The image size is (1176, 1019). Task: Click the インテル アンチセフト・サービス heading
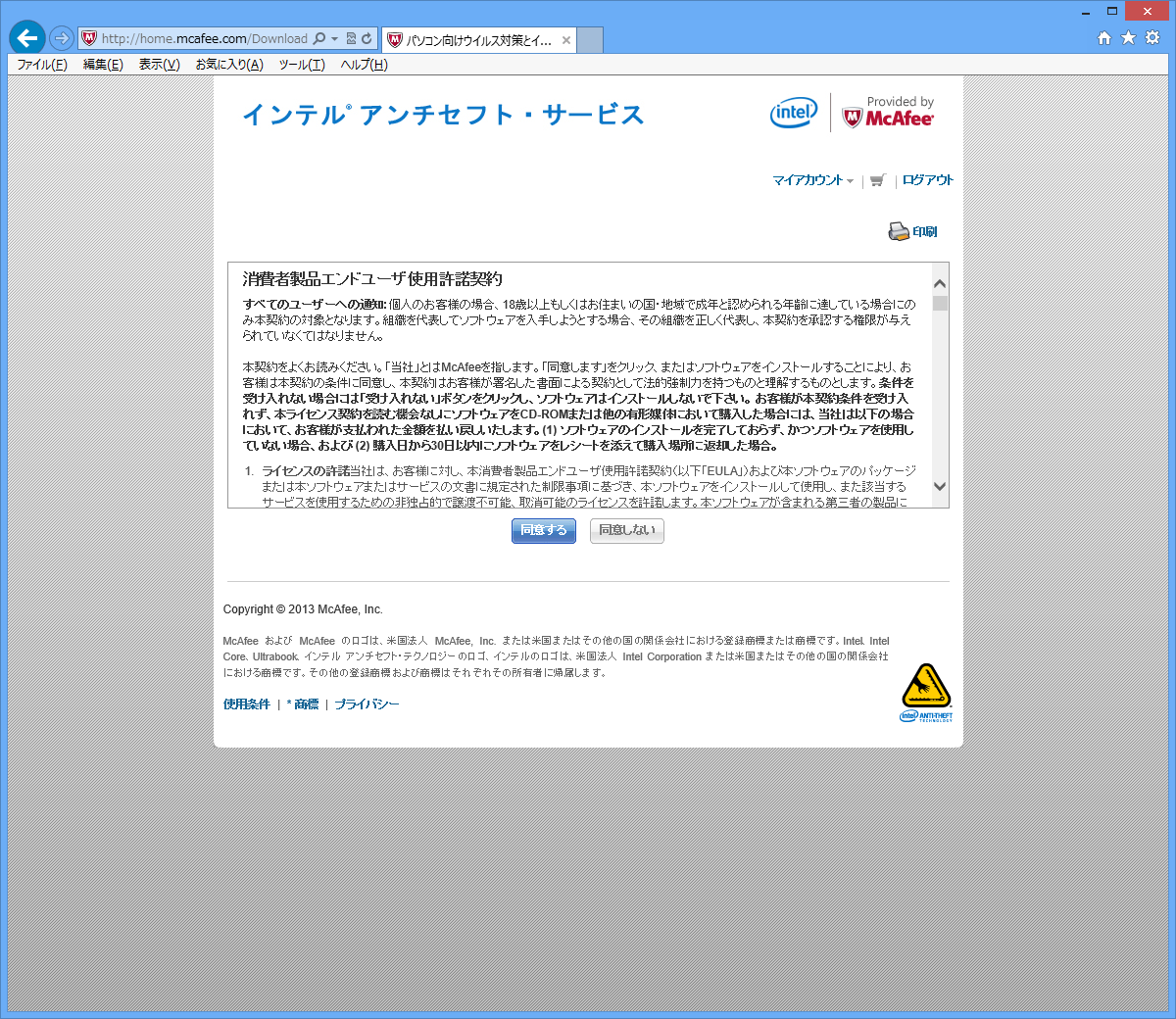(x=443, y=115)
